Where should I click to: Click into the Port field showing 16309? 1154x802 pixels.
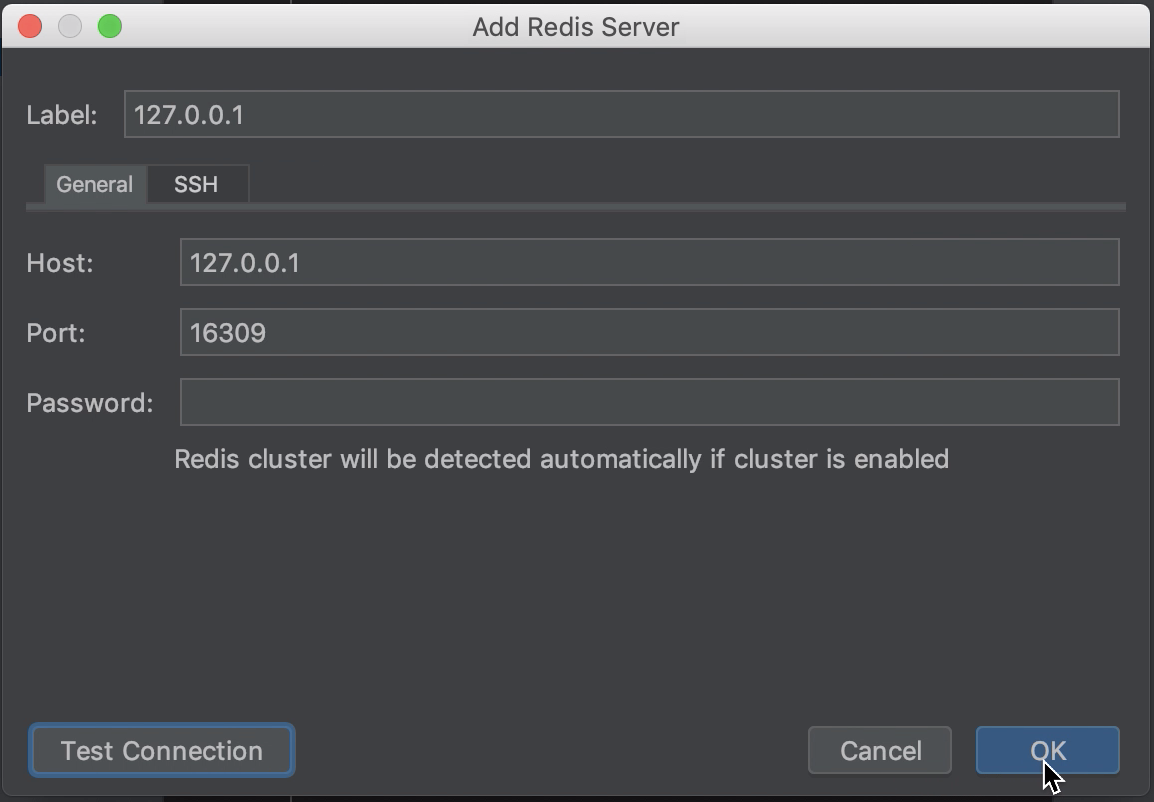tap(650, 332)
